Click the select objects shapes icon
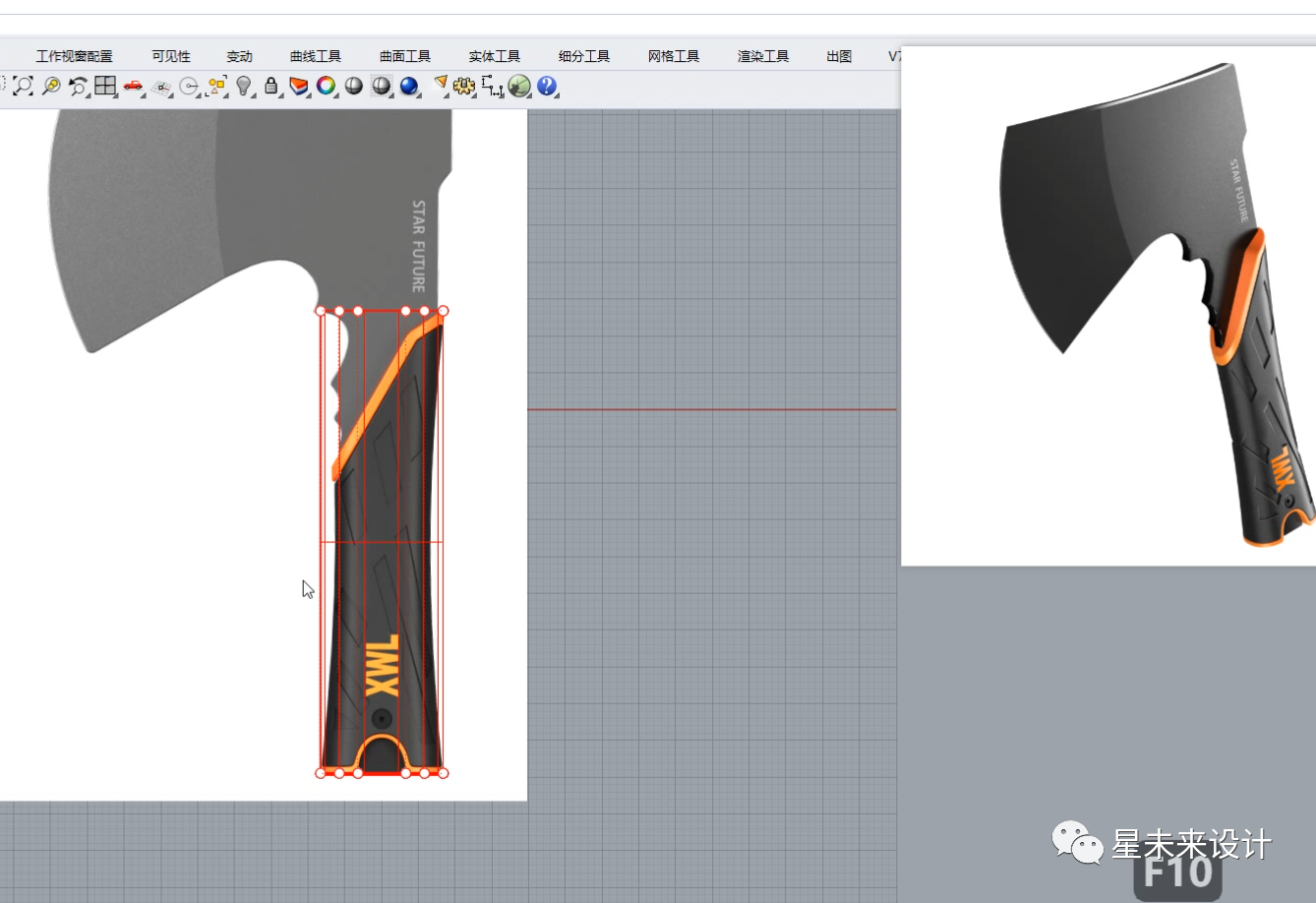The height and width of the screenshot is (903, 1316). click(x=216, y=87)
